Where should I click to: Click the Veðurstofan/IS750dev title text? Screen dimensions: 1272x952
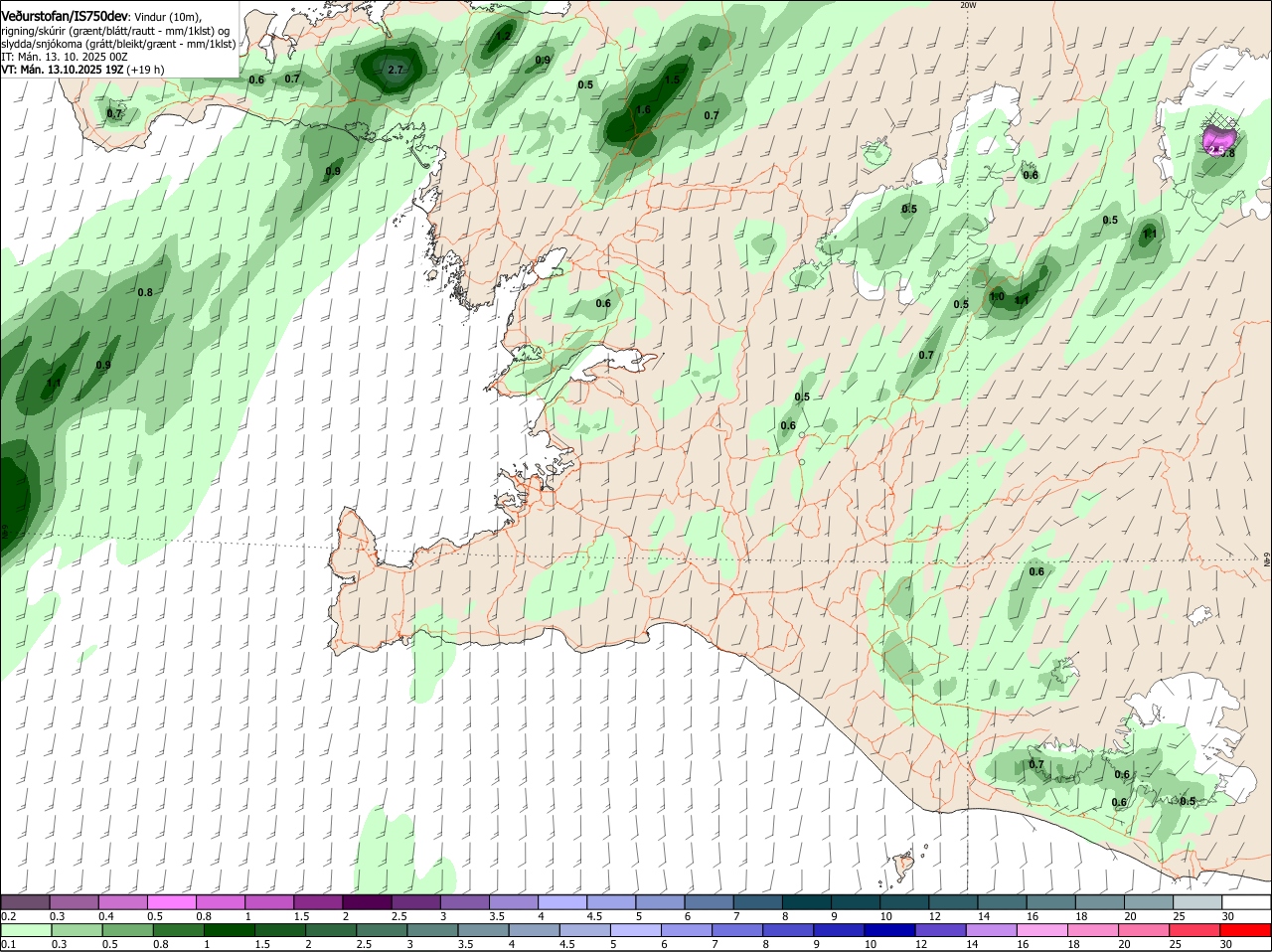[x=64, y=17]
